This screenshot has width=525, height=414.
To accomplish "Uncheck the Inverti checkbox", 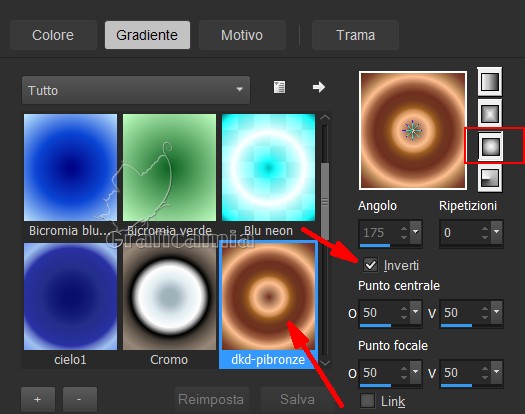I will point(371,265).
